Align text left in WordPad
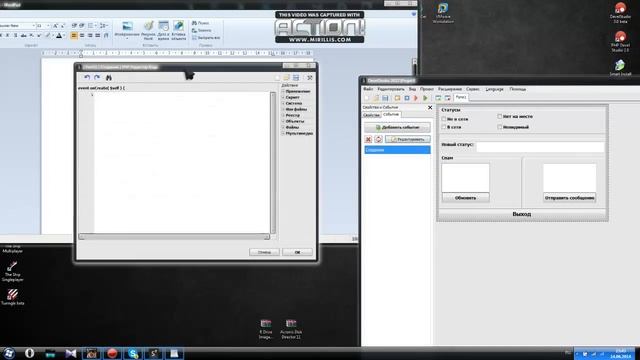The width and height of the screenshot is (640, 360). click(74, 36)
